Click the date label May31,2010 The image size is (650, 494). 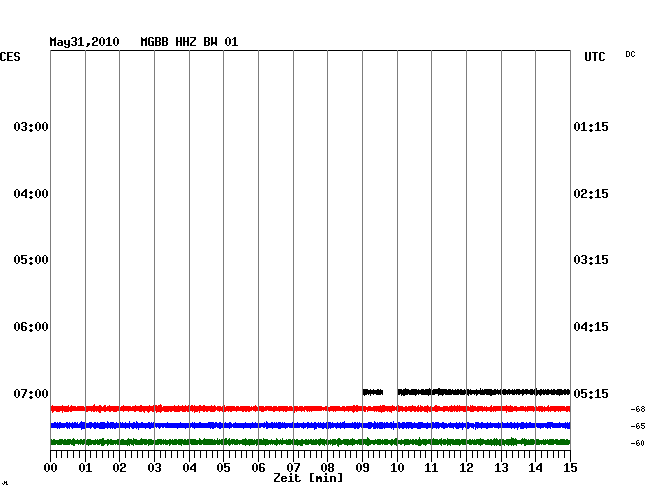(85, 42)
